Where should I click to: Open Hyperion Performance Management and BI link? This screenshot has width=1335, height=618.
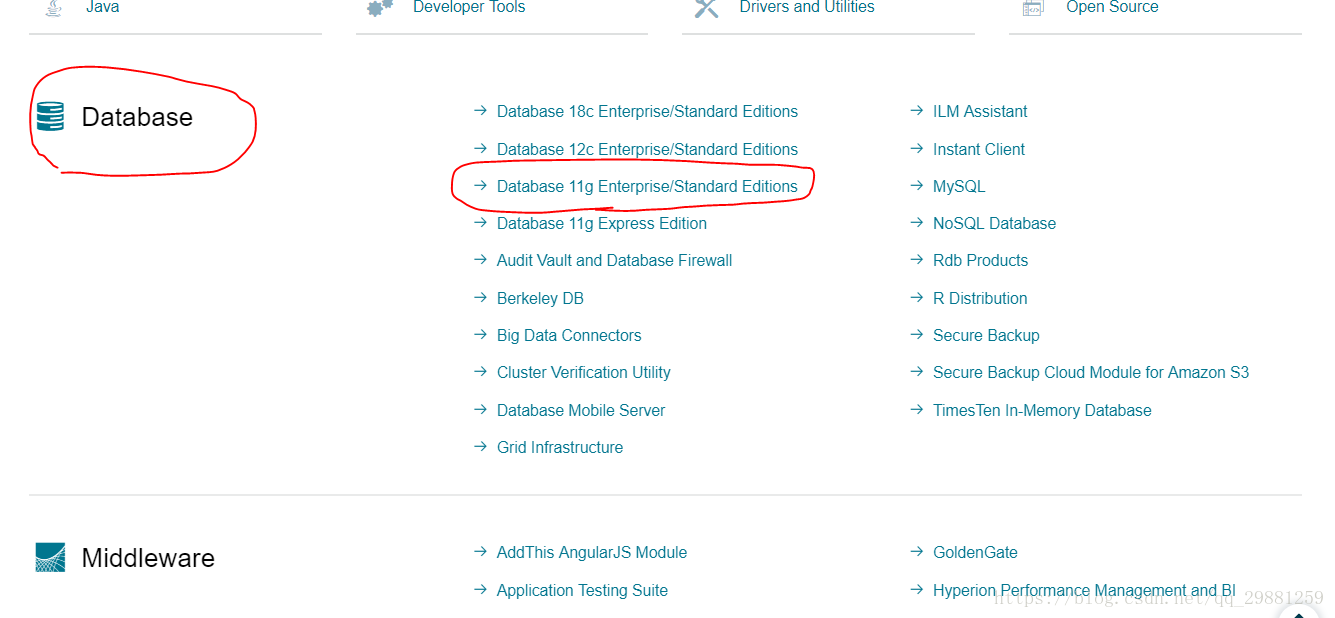point(1084,590)
